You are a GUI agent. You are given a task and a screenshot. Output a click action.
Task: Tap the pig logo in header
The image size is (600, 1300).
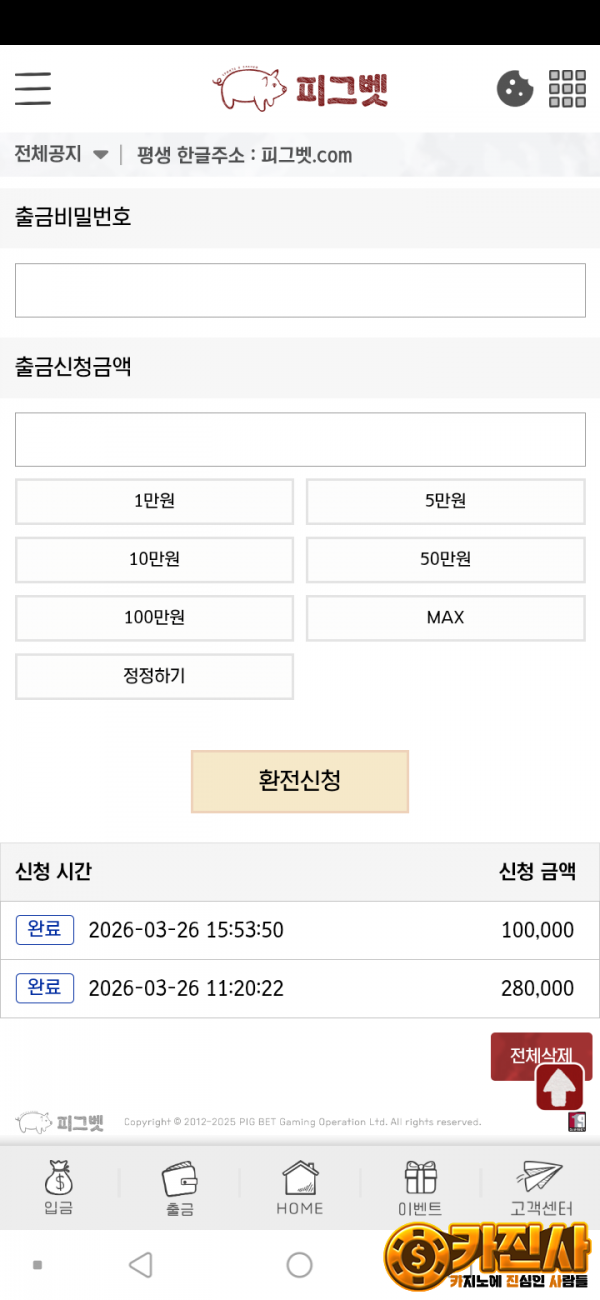[x=300, y=89]
